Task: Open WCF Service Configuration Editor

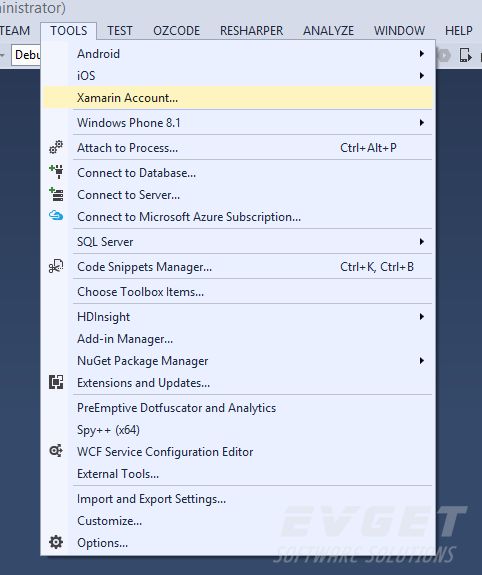Action: tap(238, 451)
